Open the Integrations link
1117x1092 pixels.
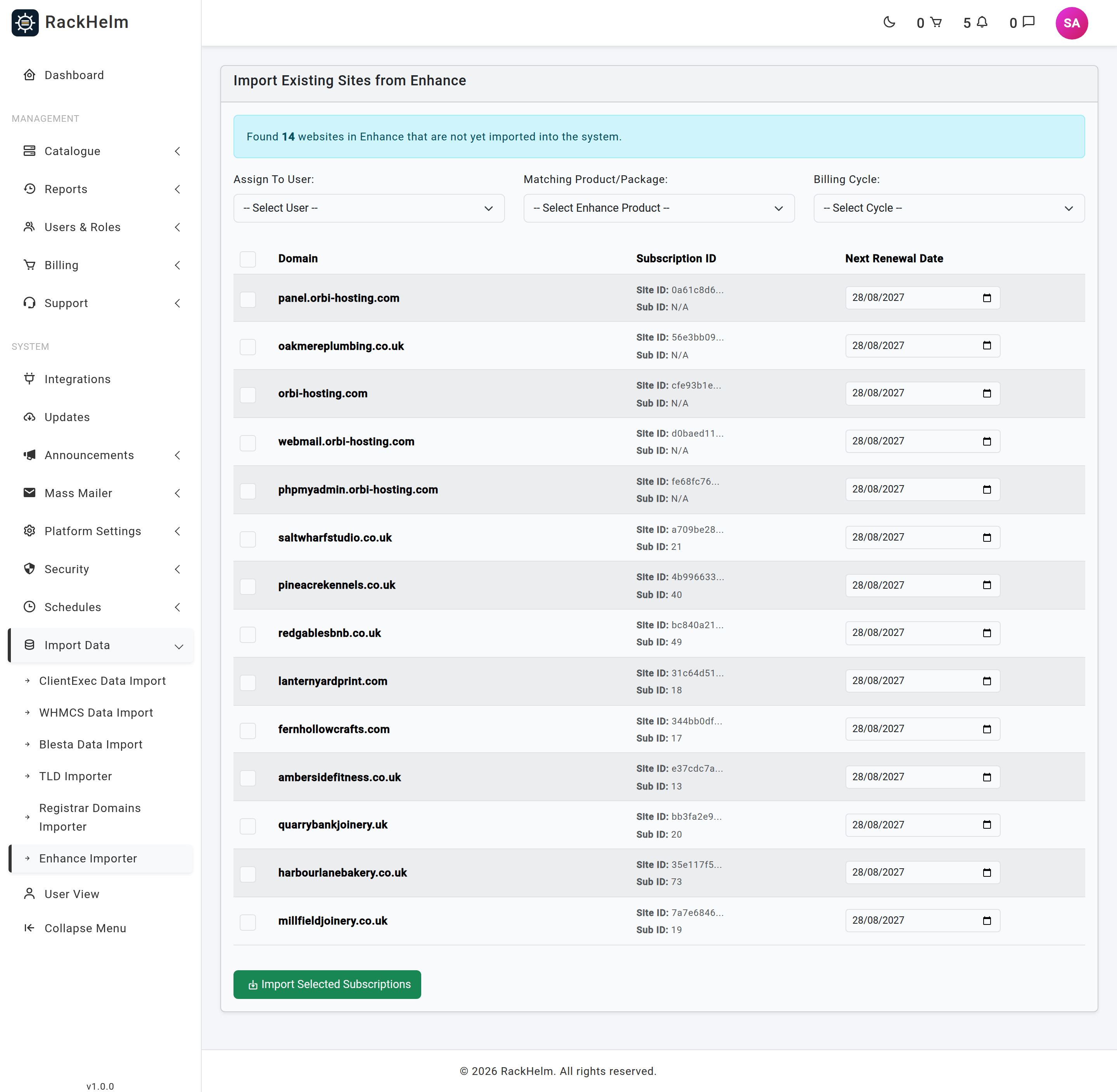[x=78, y=379]
